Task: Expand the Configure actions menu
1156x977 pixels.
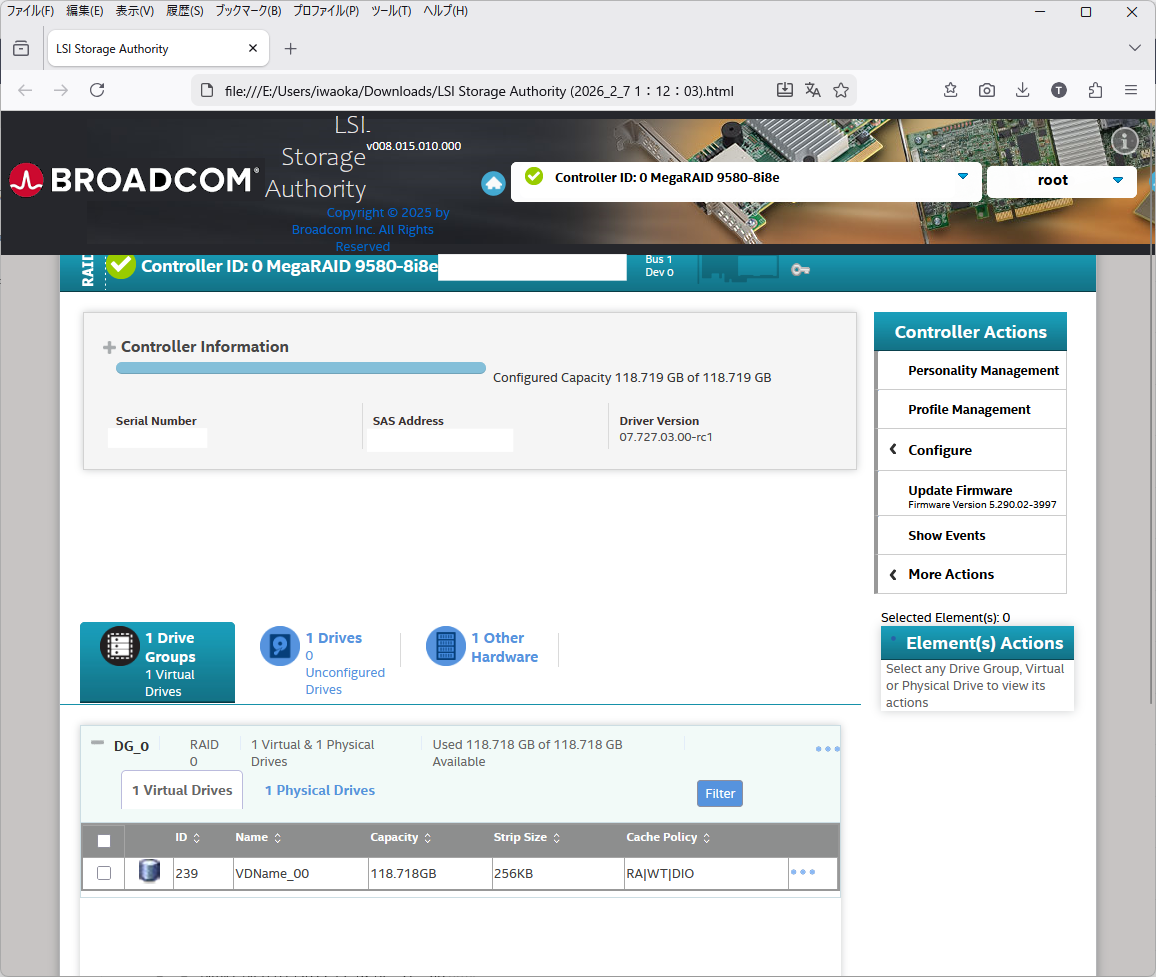Action: click(x=939, y=450)
